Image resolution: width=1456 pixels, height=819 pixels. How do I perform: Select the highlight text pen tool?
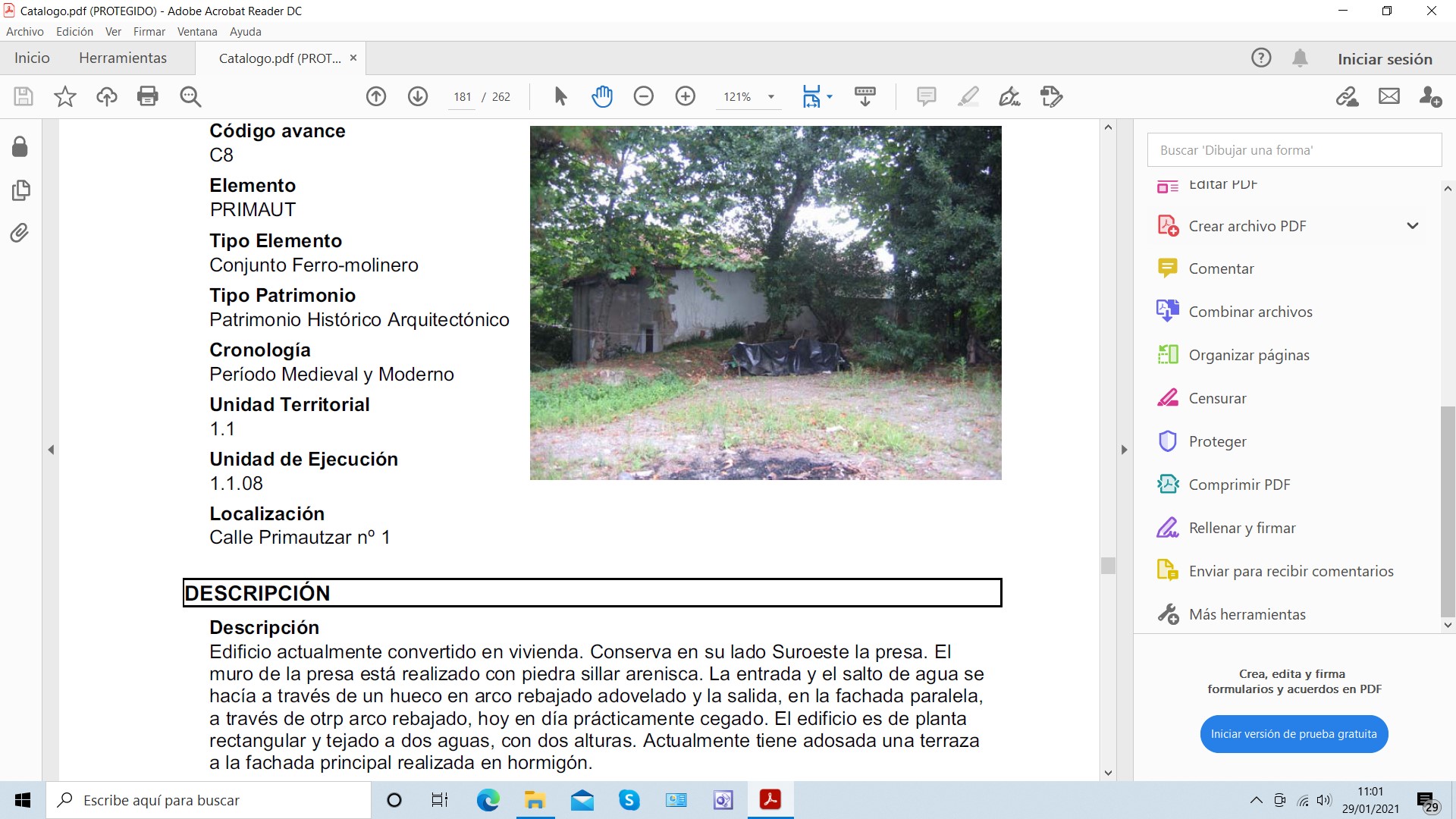click(968, 96)
